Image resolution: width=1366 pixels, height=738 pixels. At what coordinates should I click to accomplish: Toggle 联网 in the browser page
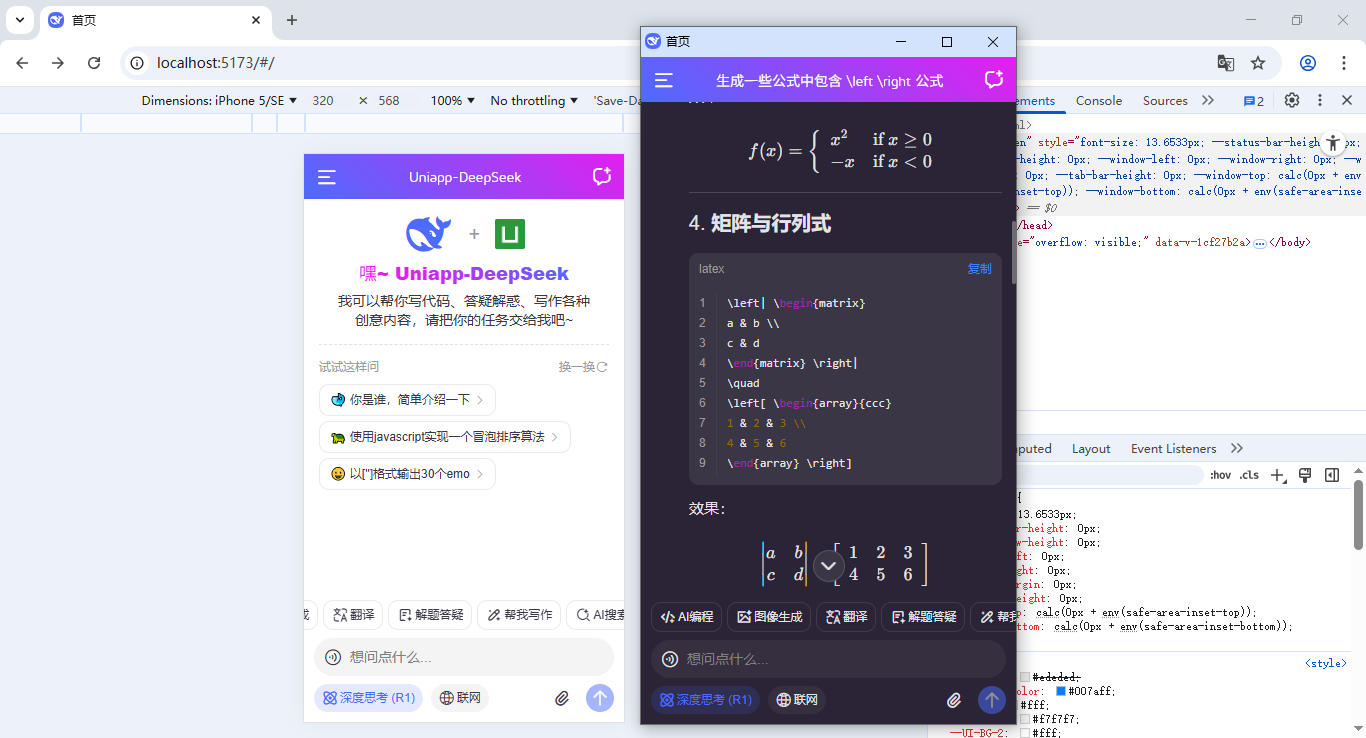pos(460,698)
